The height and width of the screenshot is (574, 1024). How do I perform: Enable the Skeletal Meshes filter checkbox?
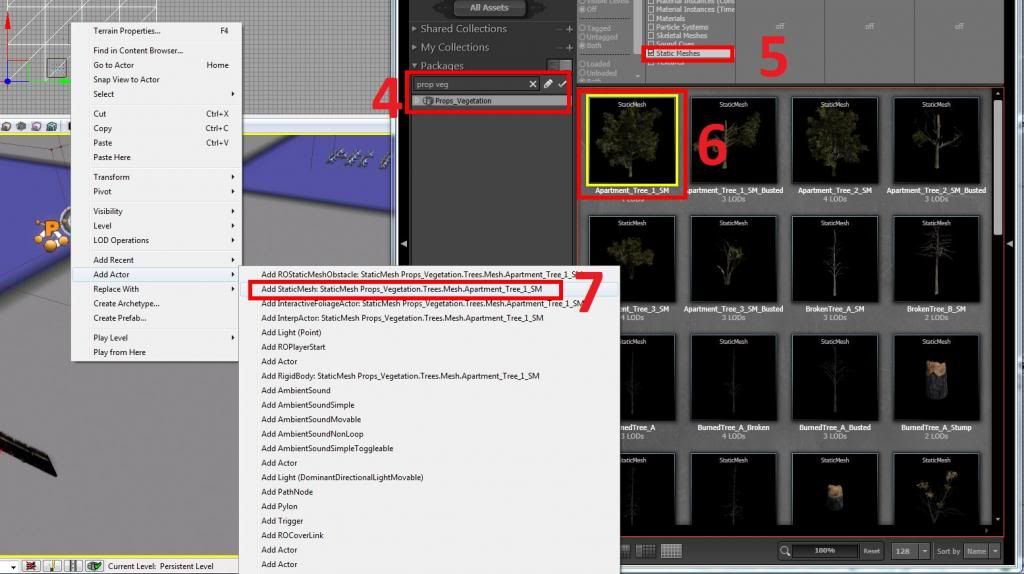pos(652,35)
